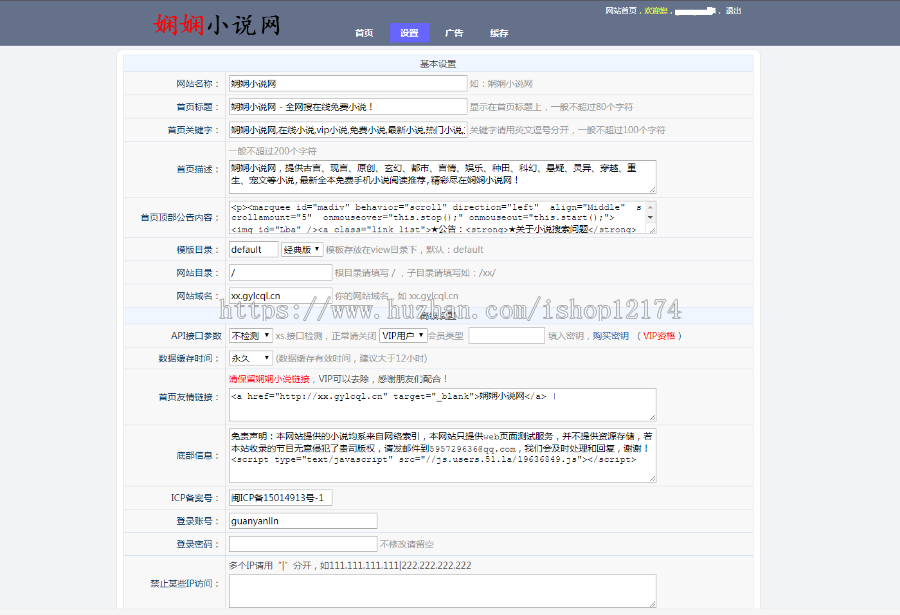Open the 不检测 API detection dropdown
The image size is (900, 615).
click(251, 335)
